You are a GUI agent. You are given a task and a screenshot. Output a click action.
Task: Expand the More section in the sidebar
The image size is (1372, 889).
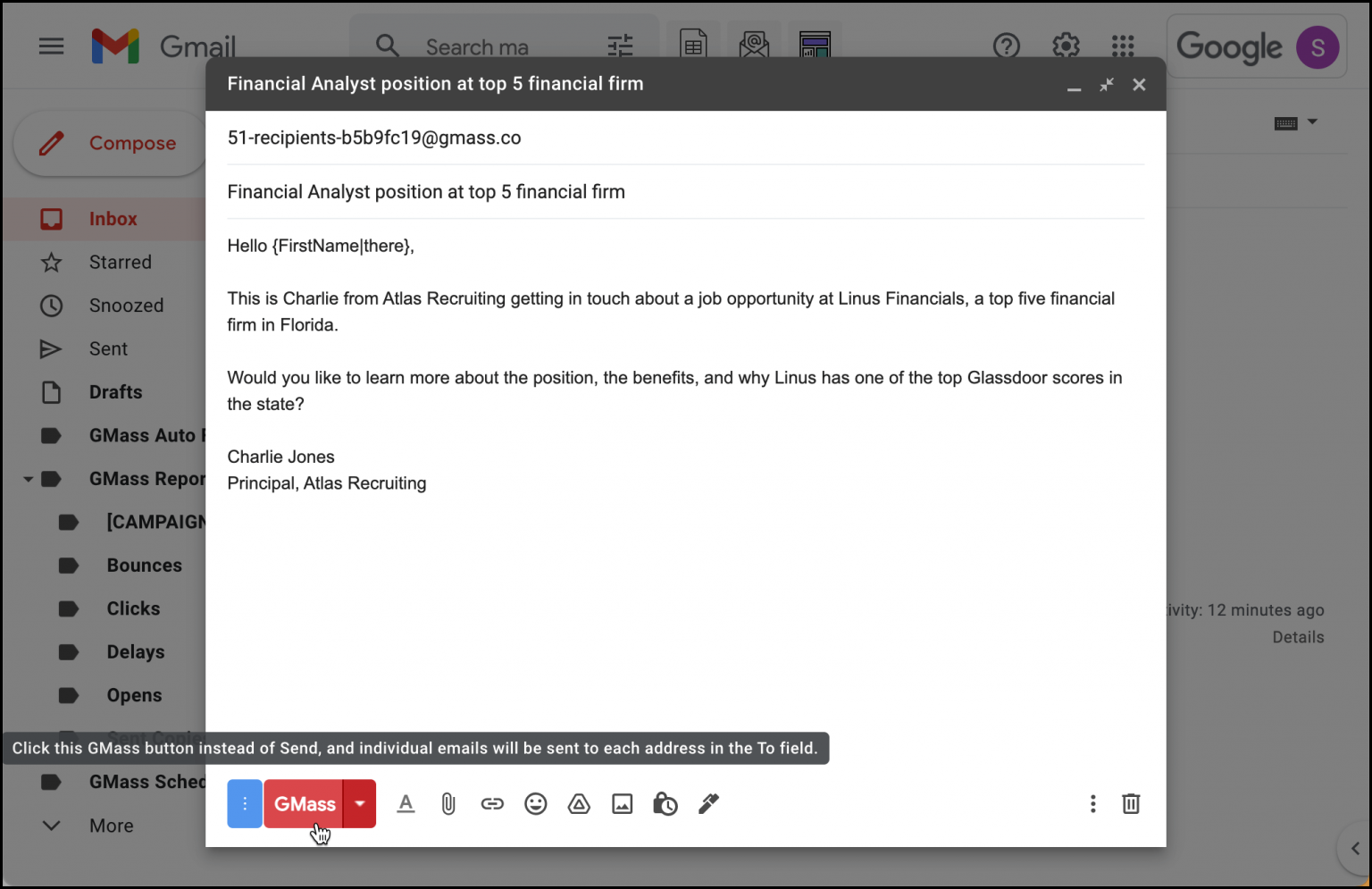51,825
